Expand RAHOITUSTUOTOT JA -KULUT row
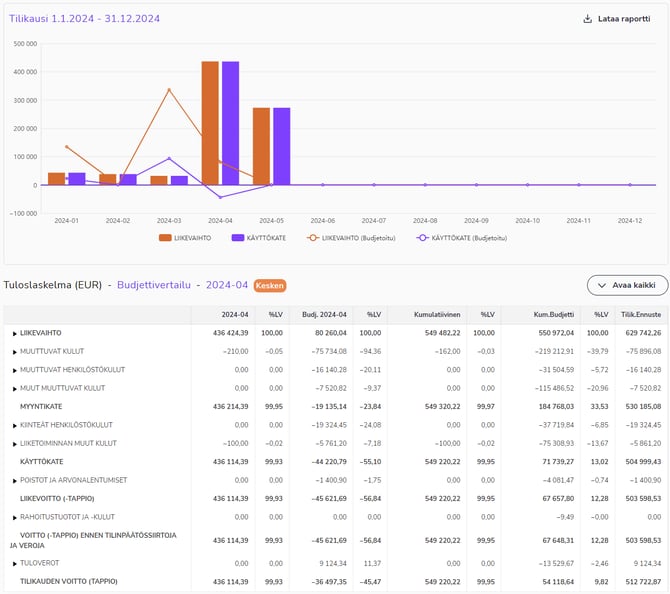Viewport: 670px width, 594px height. click(x=14, y=517)
